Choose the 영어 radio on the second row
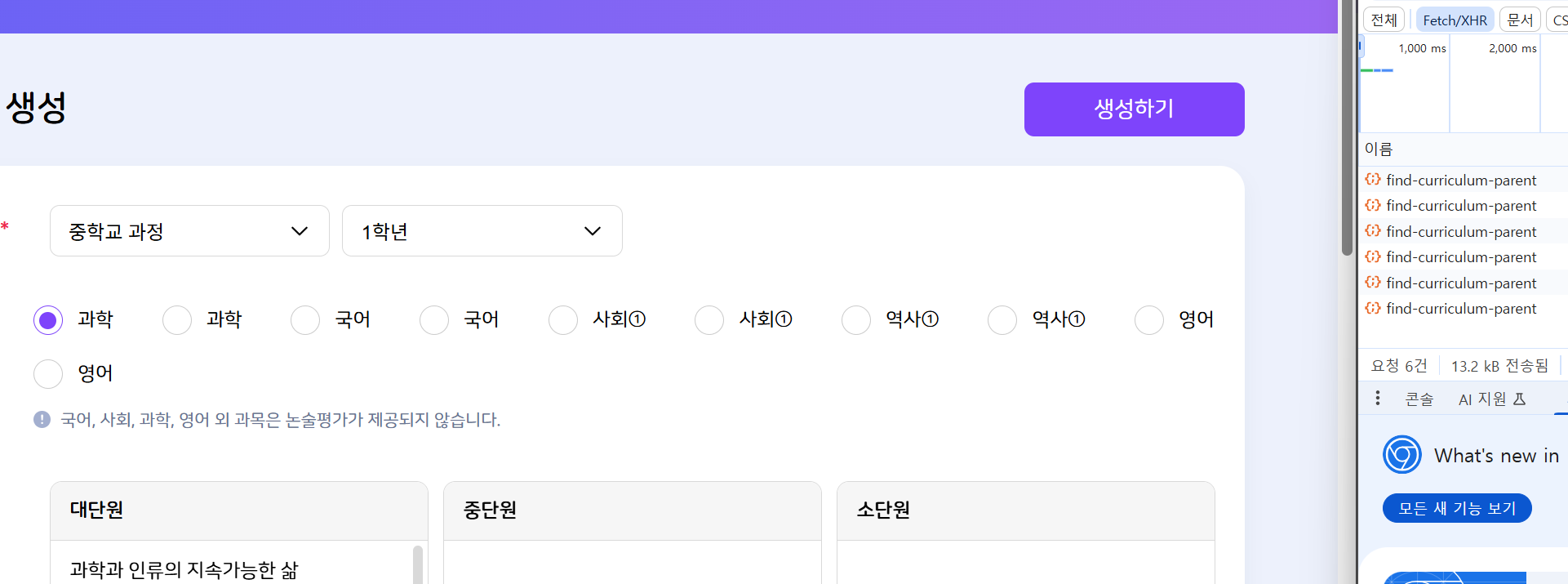The width and height of the screenshot is (1568, 584). 48,374
